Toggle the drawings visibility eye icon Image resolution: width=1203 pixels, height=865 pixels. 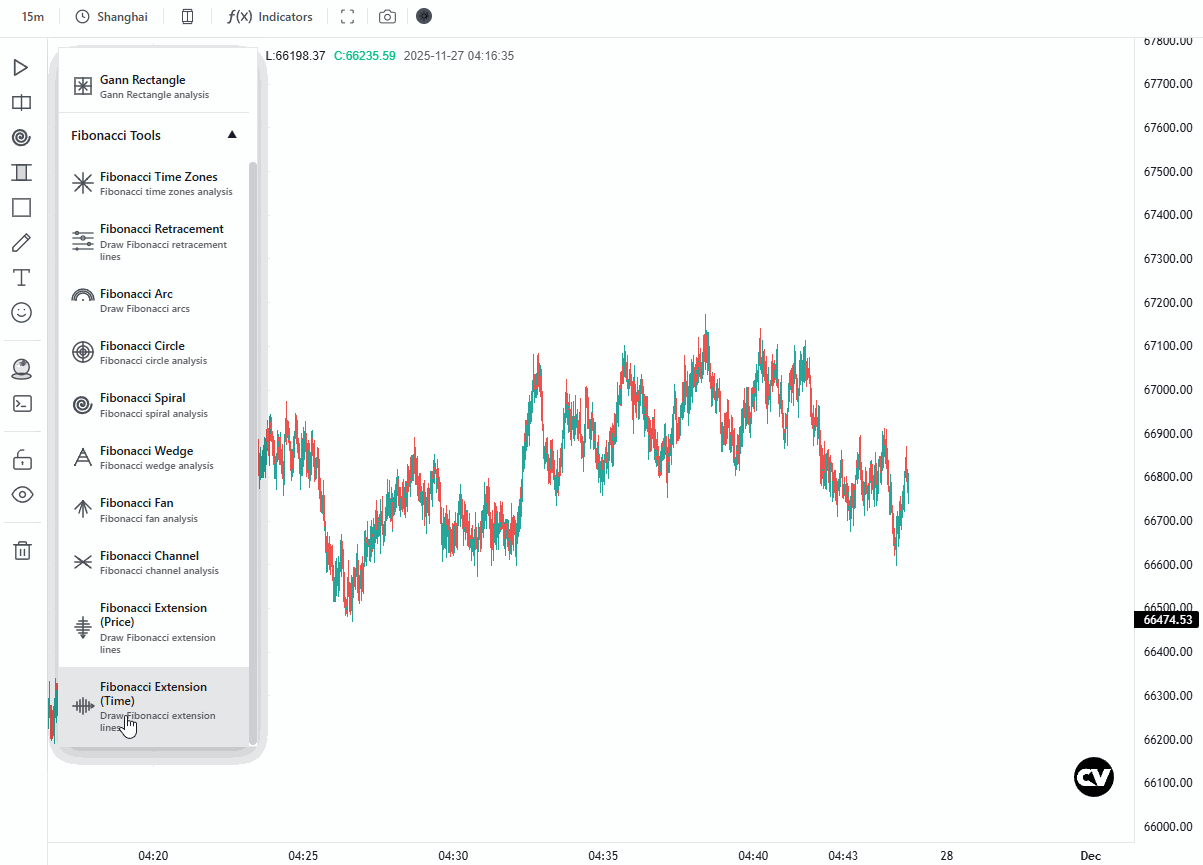click(22, 494)
